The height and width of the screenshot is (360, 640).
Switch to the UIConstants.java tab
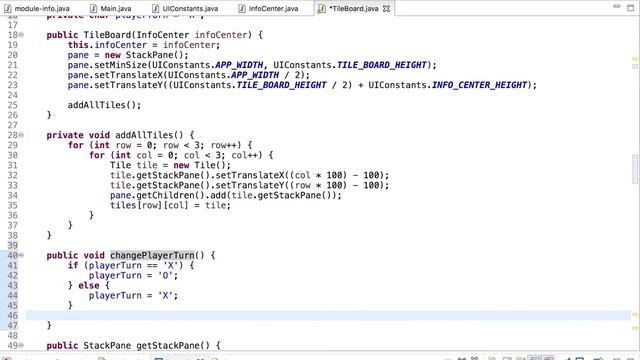(x=185, y=8)
